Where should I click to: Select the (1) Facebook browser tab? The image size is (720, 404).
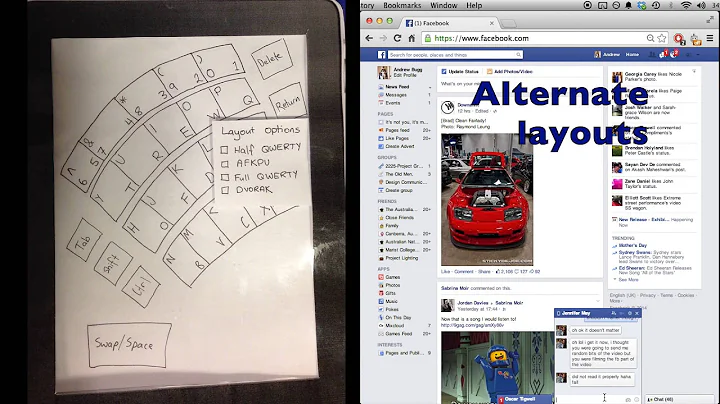(450, 23)
